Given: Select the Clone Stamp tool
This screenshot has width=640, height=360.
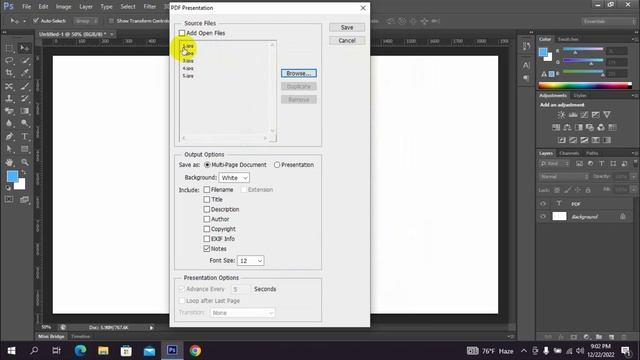Looking at the screenshot, I should (x=9, y=98).
